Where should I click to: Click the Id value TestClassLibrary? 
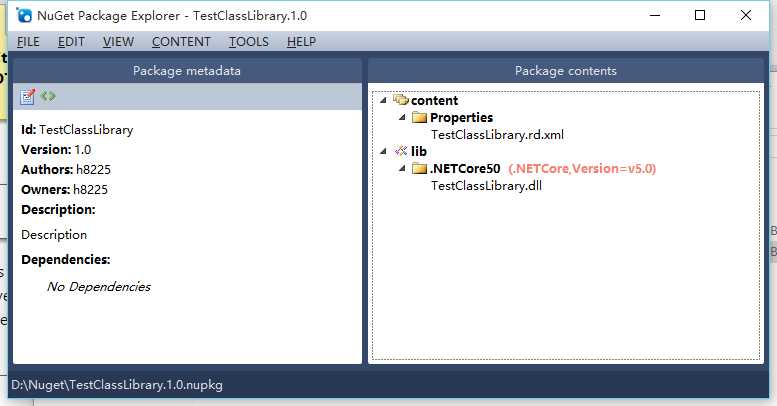click(x=86, y=130)
